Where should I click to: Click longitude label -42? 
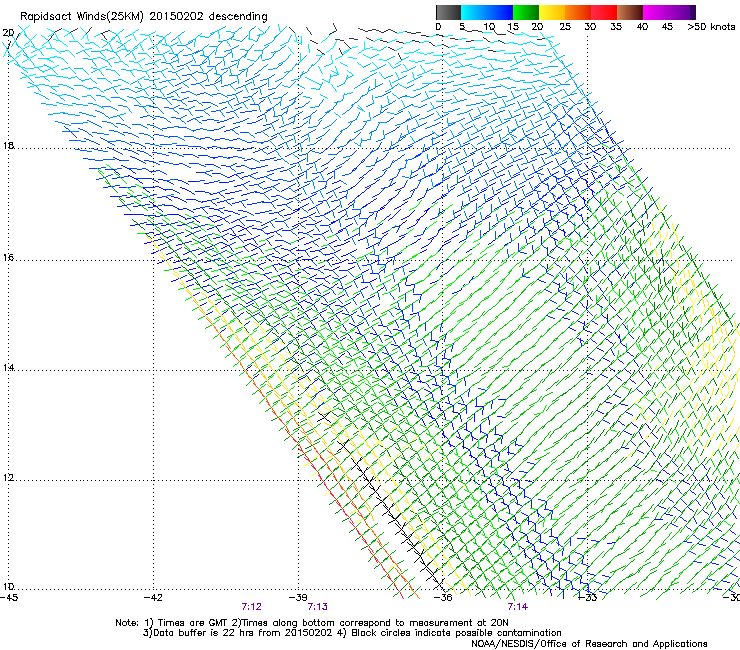pyautogui.click(x=153, y=598)
